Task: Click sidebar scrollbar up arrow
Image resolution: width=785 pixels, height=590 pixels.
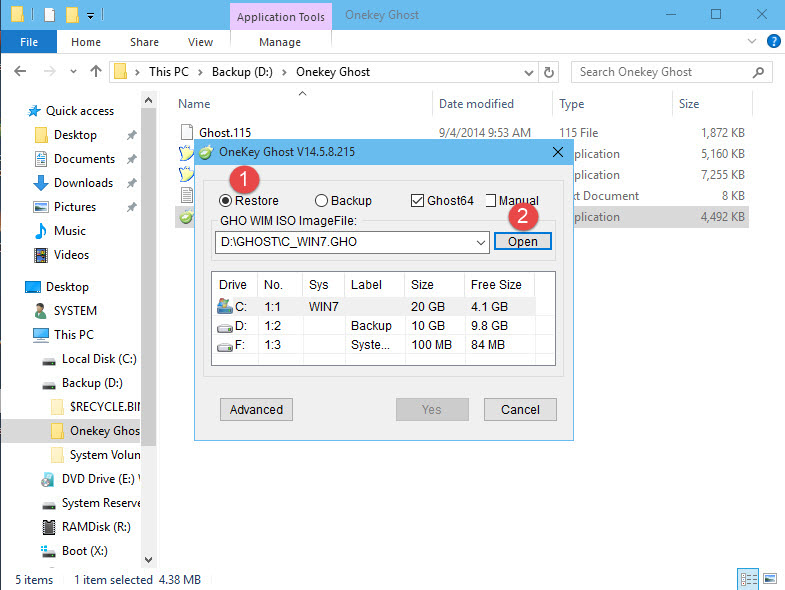Action: coord(148,101)
